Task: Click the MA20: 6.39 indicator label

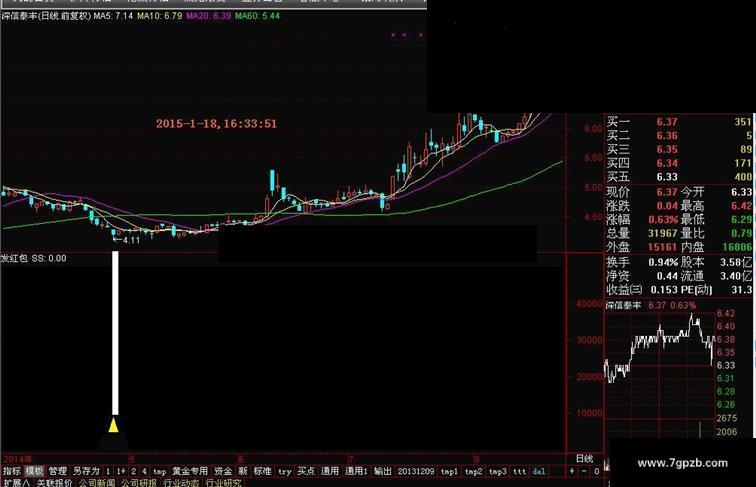Action: coord(209,16)
